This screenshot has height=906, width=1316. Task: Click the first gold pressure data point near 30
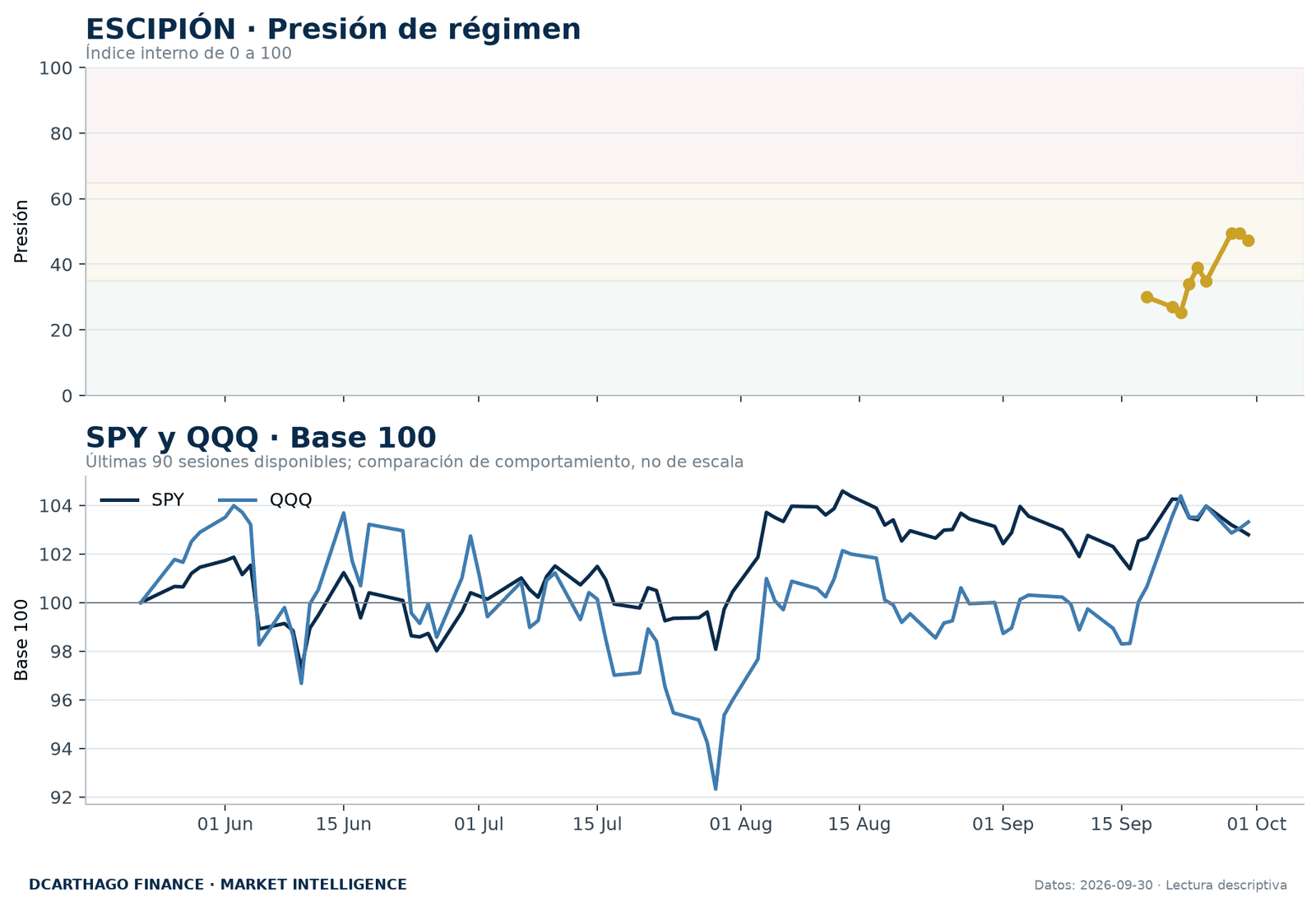pos(1147,297)
